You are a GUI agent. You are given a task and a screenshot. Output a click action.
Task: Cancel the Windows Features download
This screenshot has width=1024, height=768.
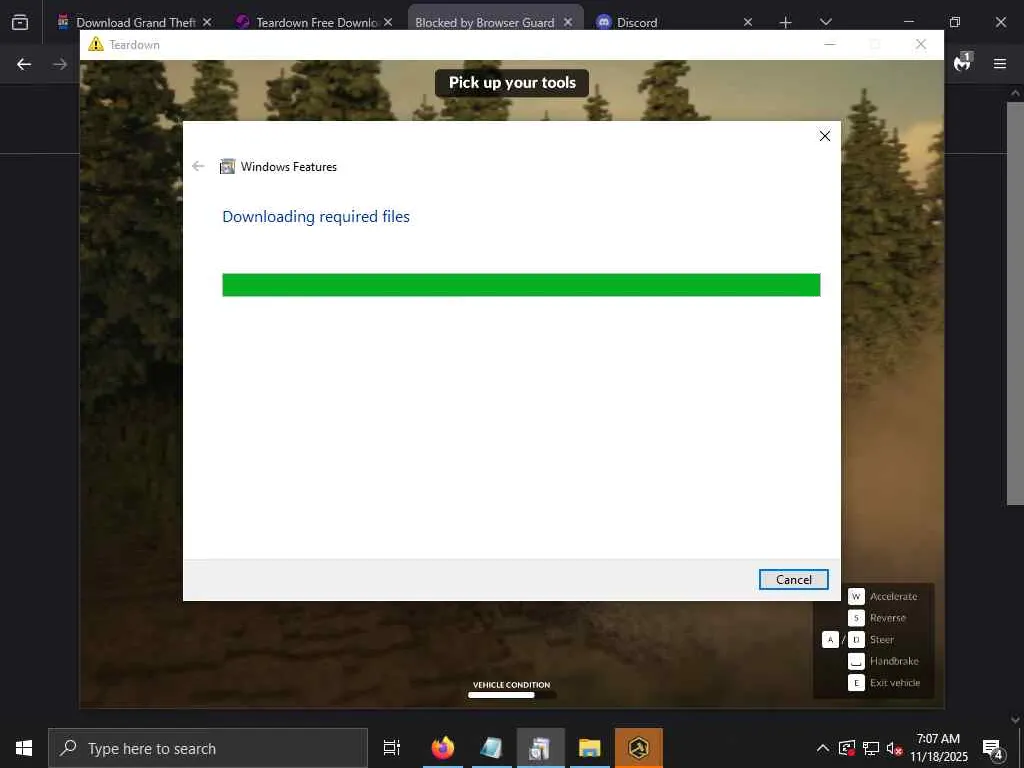pyautogui.click(x=793, y=579)
